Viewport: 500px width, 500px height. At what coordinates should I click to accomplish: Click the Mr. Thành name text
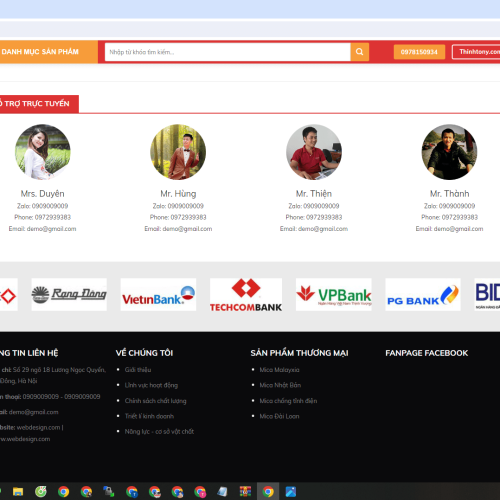pos(450,194)
